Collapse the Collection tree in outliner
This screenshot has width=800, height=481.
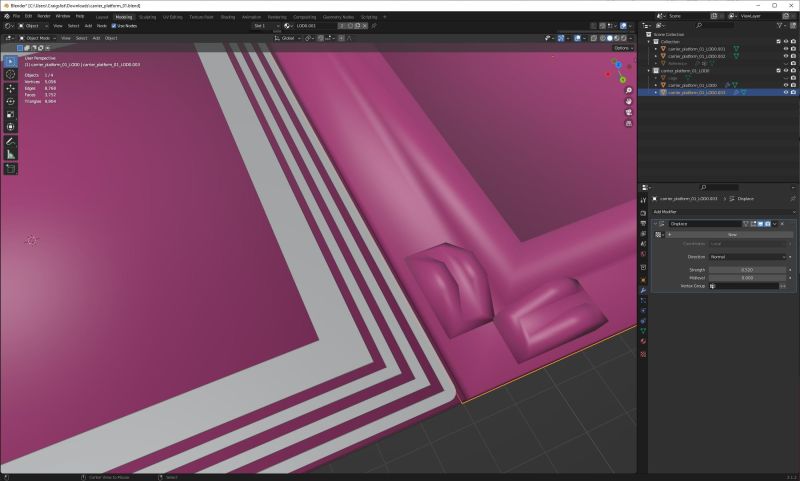(x=649, y=42)
